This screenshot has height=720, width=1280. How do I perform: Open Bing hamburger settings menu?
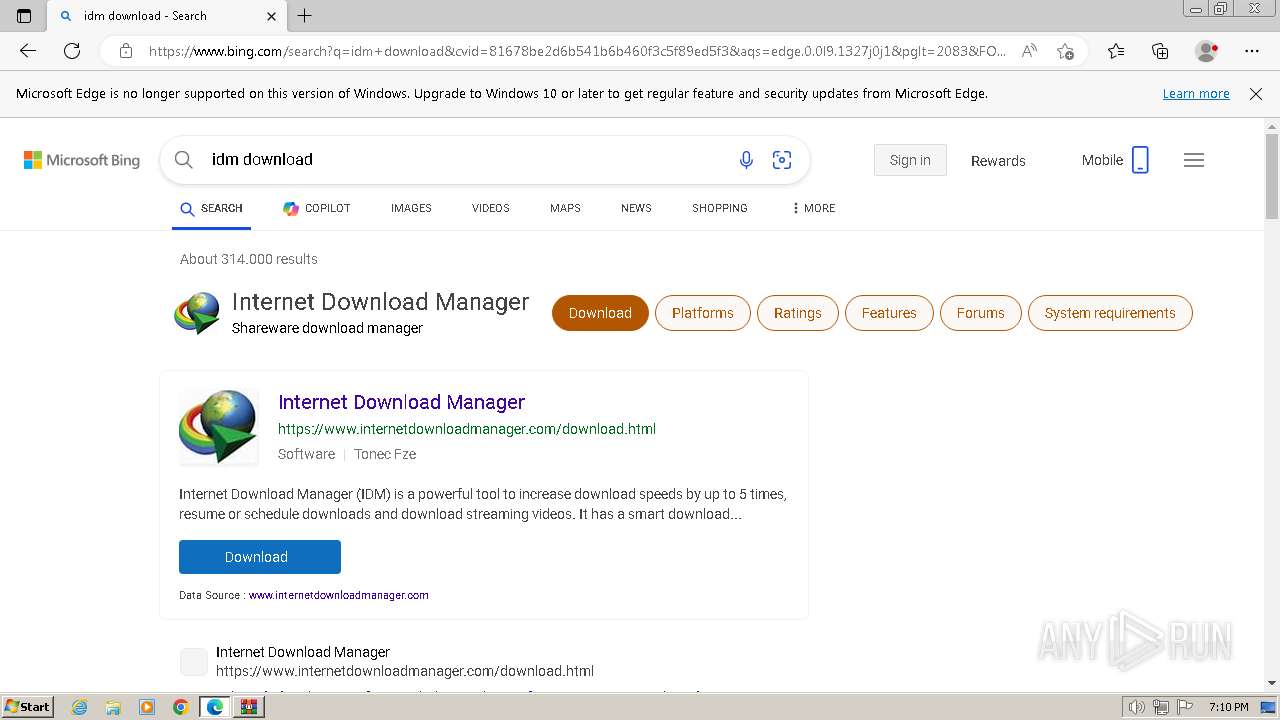pyautogui.click(x=1194, y=160)
